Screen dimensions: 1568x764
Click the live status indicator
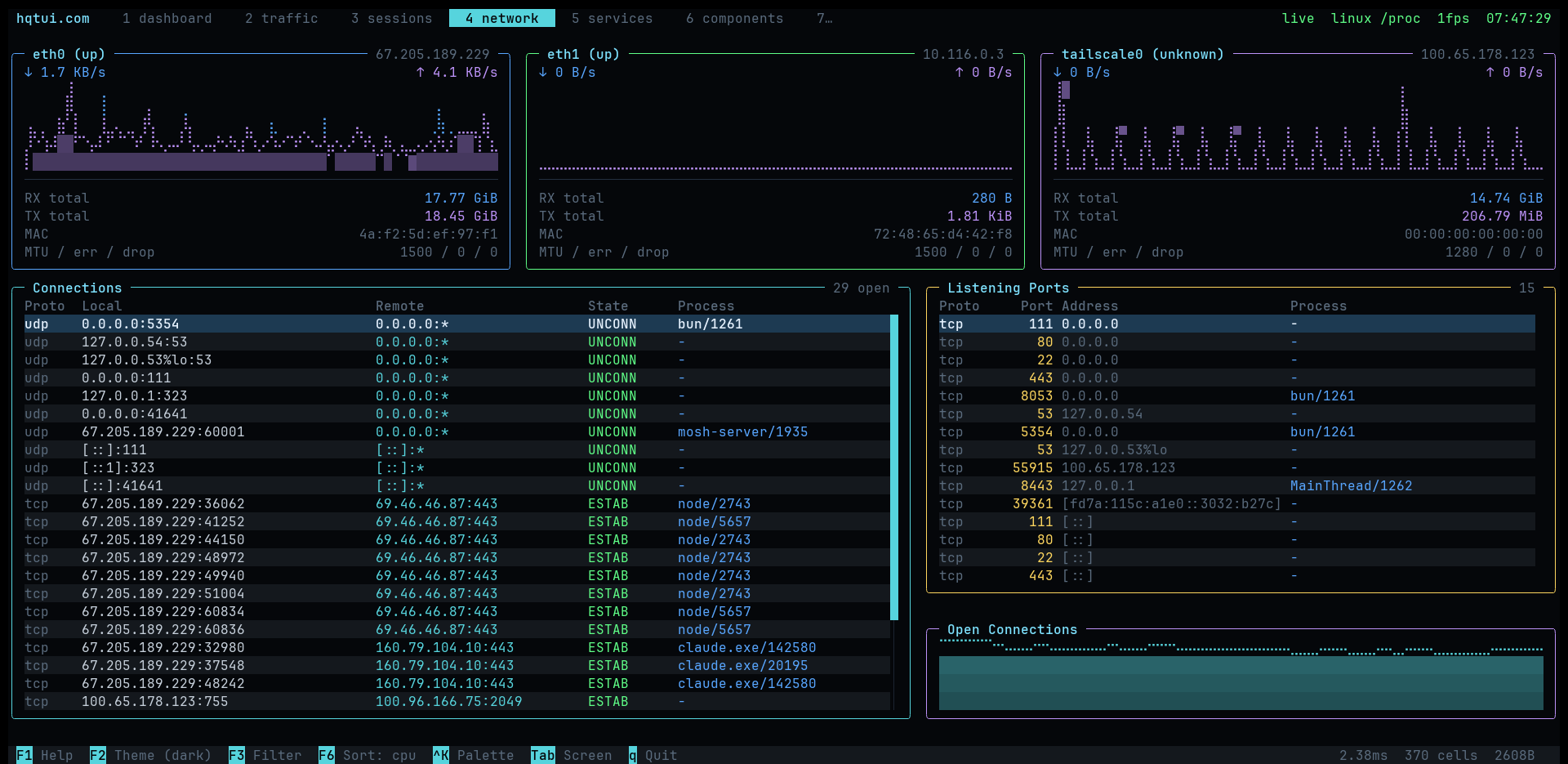coord(1298,18)
